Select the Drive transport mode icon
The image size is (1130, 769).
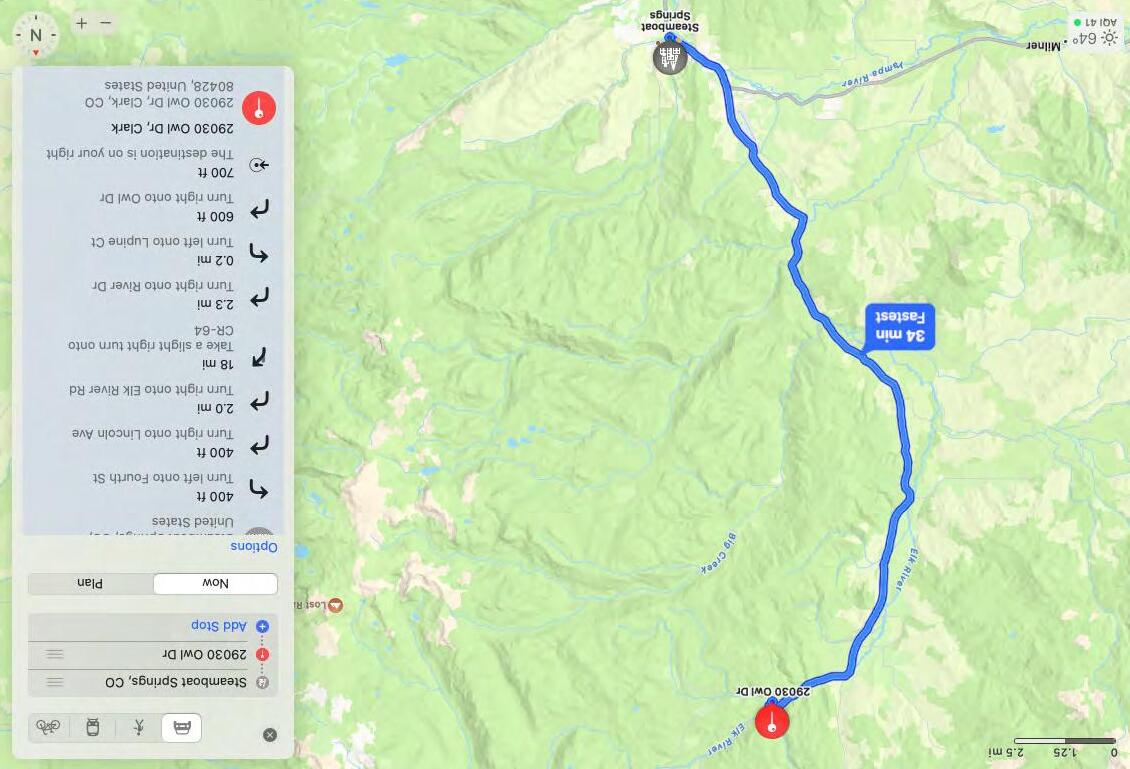182,727
